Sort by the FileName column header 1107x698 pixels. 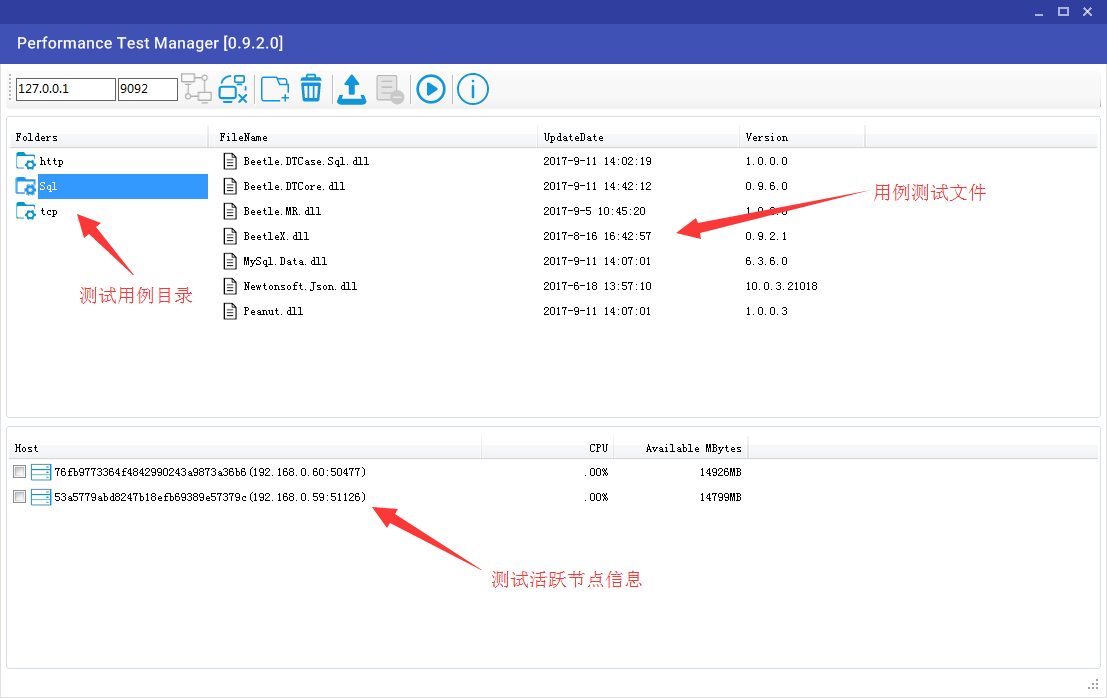(373, 138)
